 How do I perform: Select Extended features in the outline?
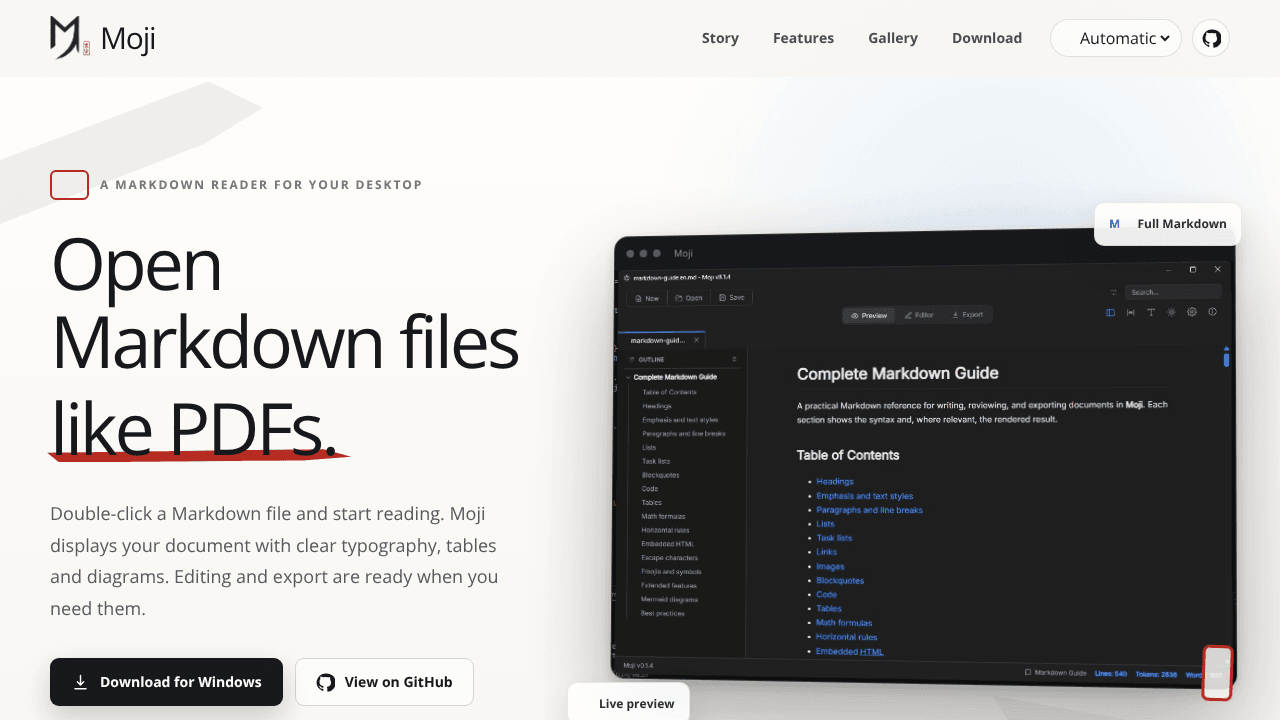[x=668, y=586]
